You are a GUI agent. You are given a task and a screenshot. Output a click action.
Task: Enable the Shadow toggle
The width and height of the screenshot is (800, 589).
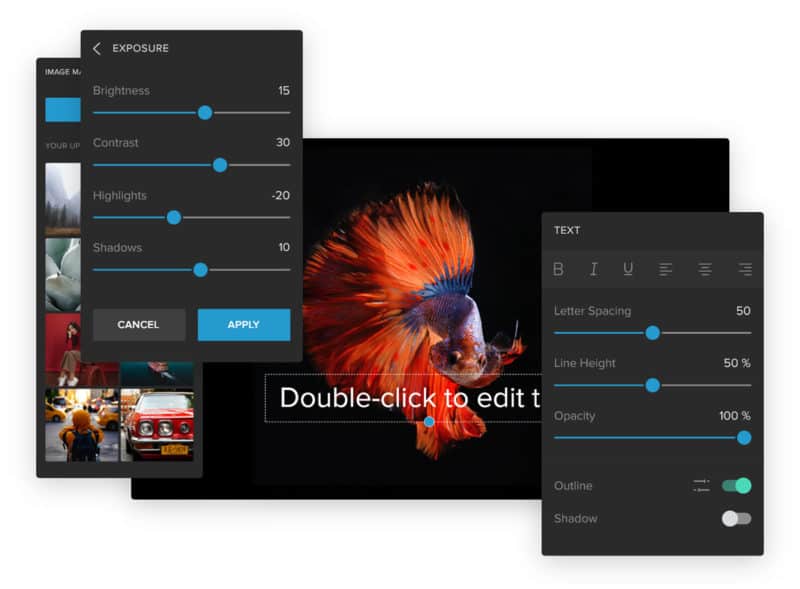pyautogui.click(x=737, y=518)
